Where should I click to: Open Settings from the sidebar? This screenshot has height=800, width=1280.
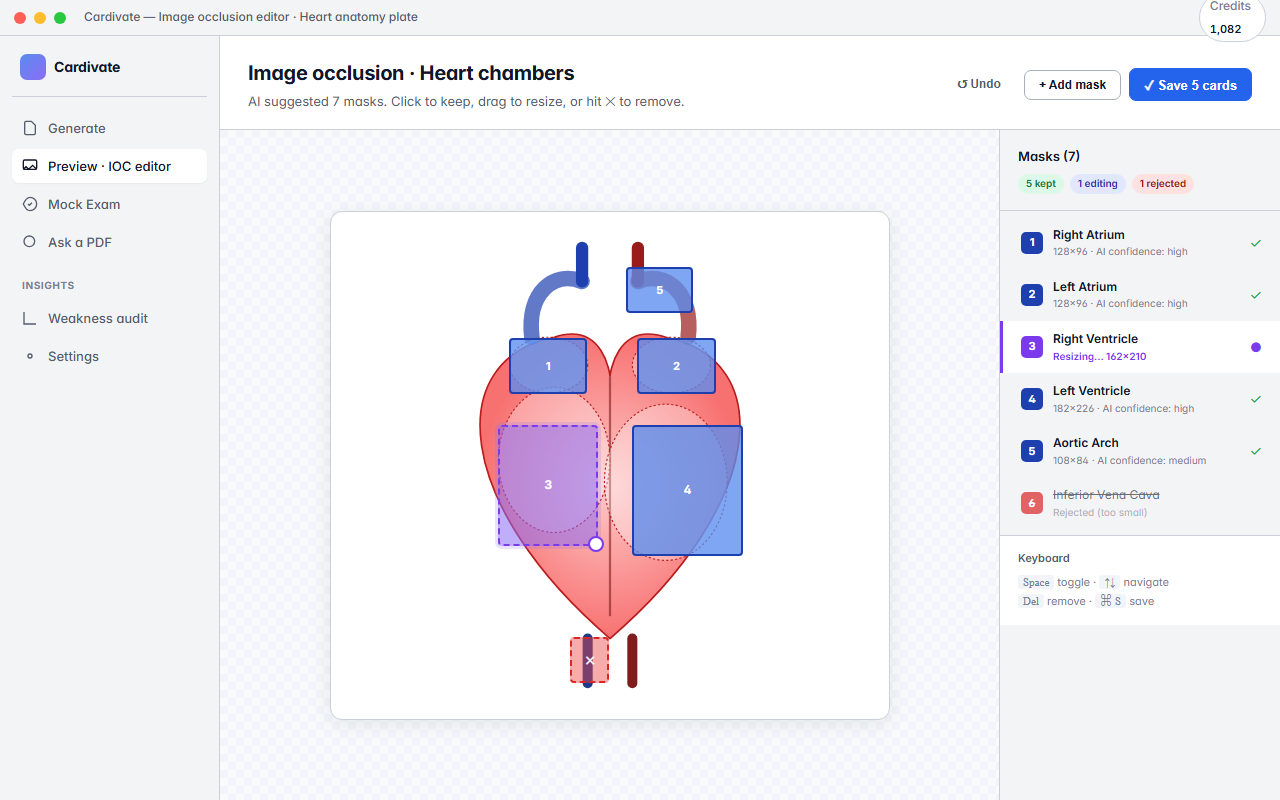[x=109, y=356]
